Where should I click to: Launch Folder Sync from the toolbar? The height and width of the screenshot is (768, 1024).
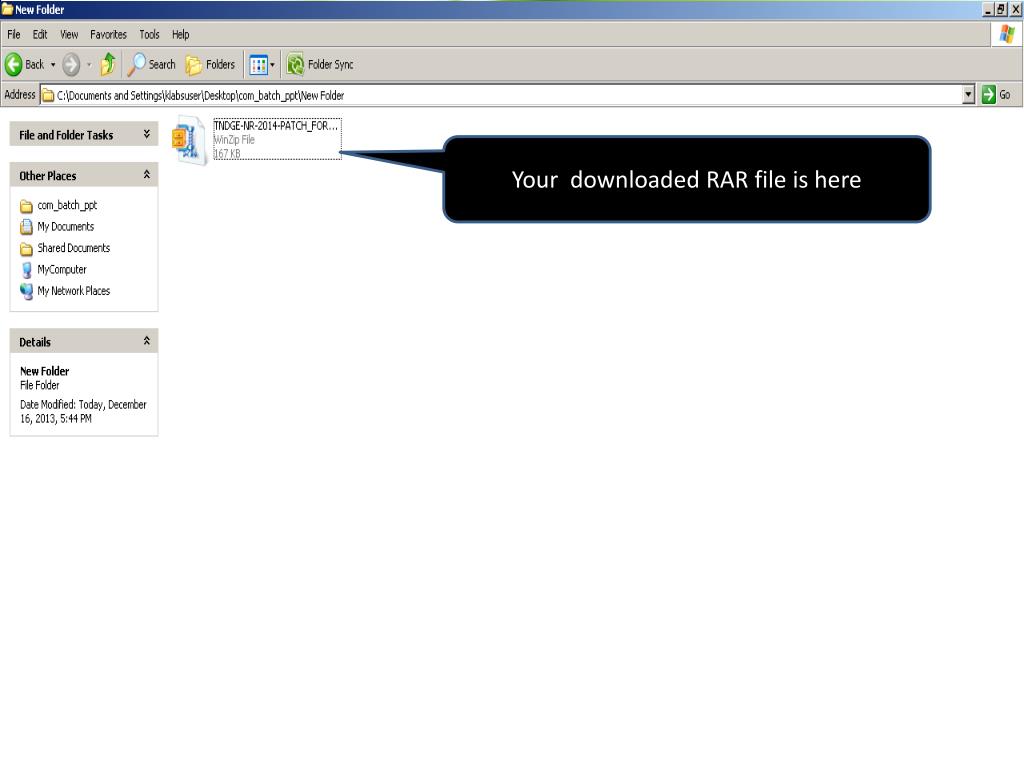pos(320,64)
